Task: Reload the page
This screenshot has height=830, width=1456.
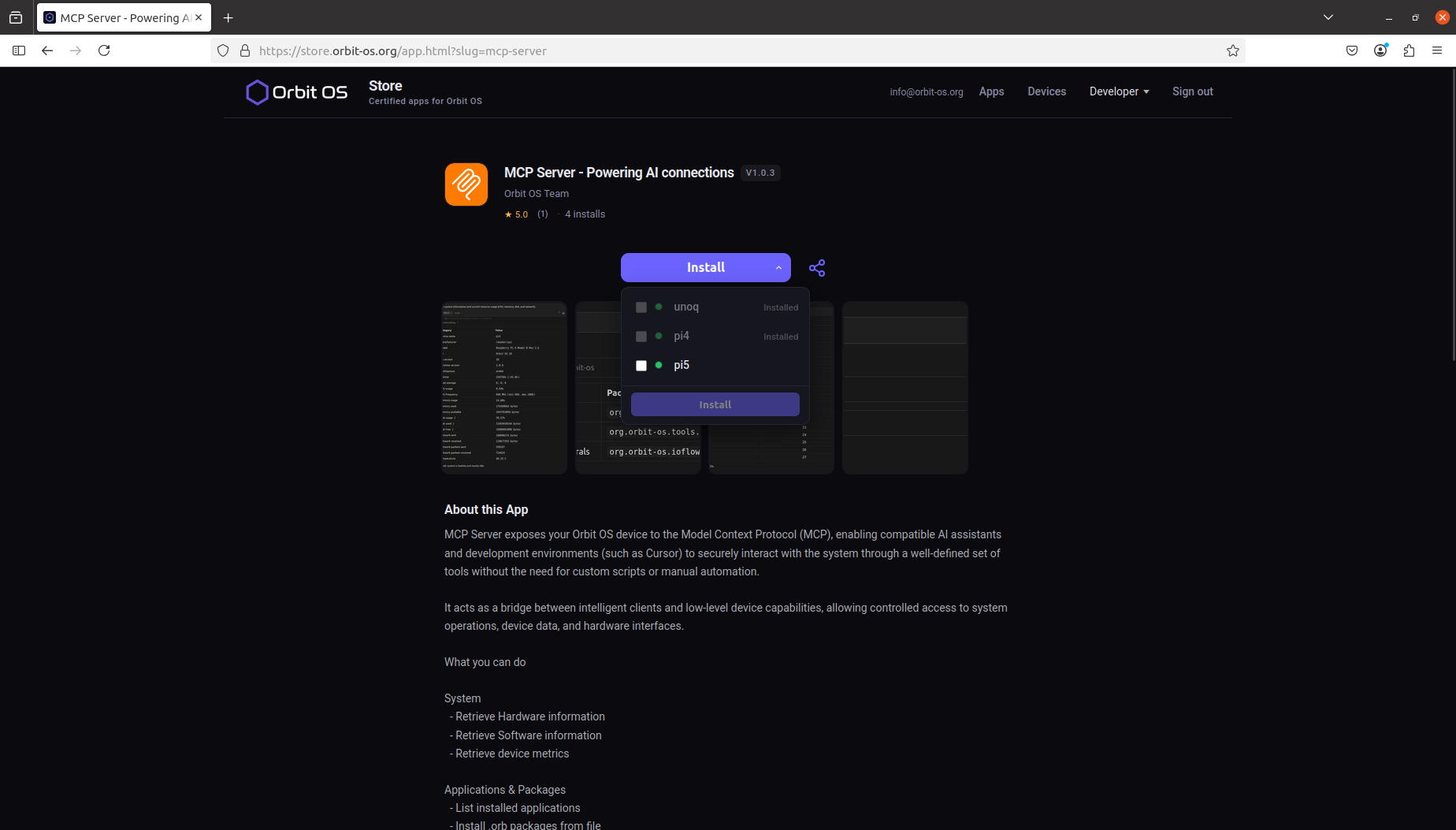Action: pyautogui.click(x=104, y=50)
